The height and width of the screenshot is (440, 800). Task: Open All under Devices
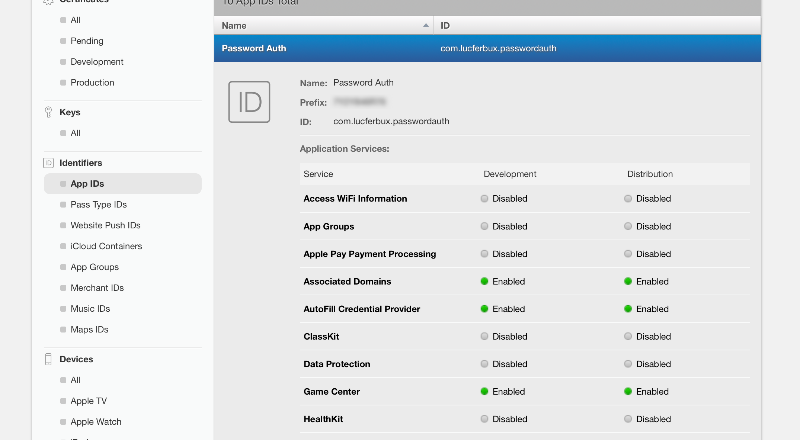pos(76,380)
